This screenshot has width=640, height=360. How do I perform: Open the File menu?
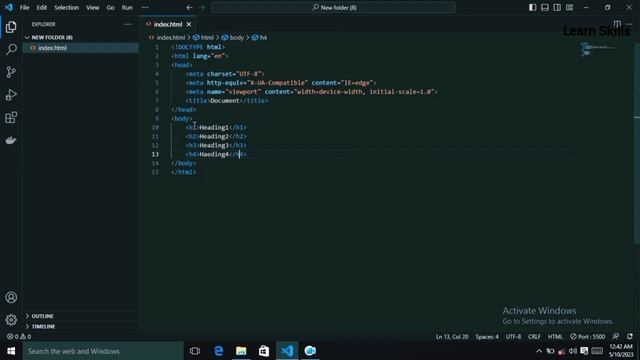coord(24,7)
